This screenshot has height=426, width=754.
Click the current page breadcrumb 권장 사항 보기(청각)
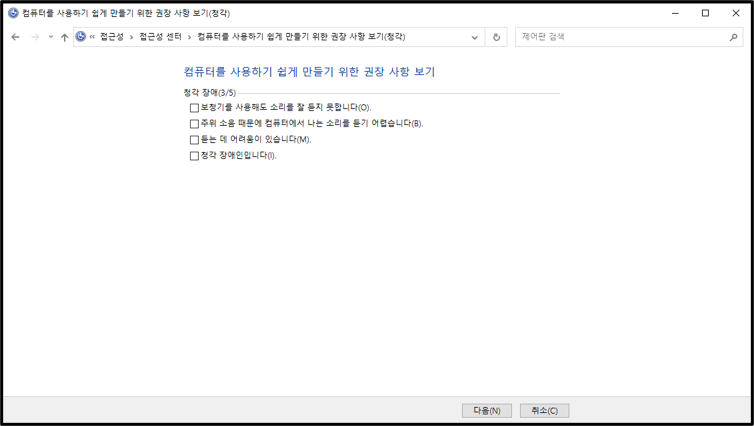(x=302, y=37)
